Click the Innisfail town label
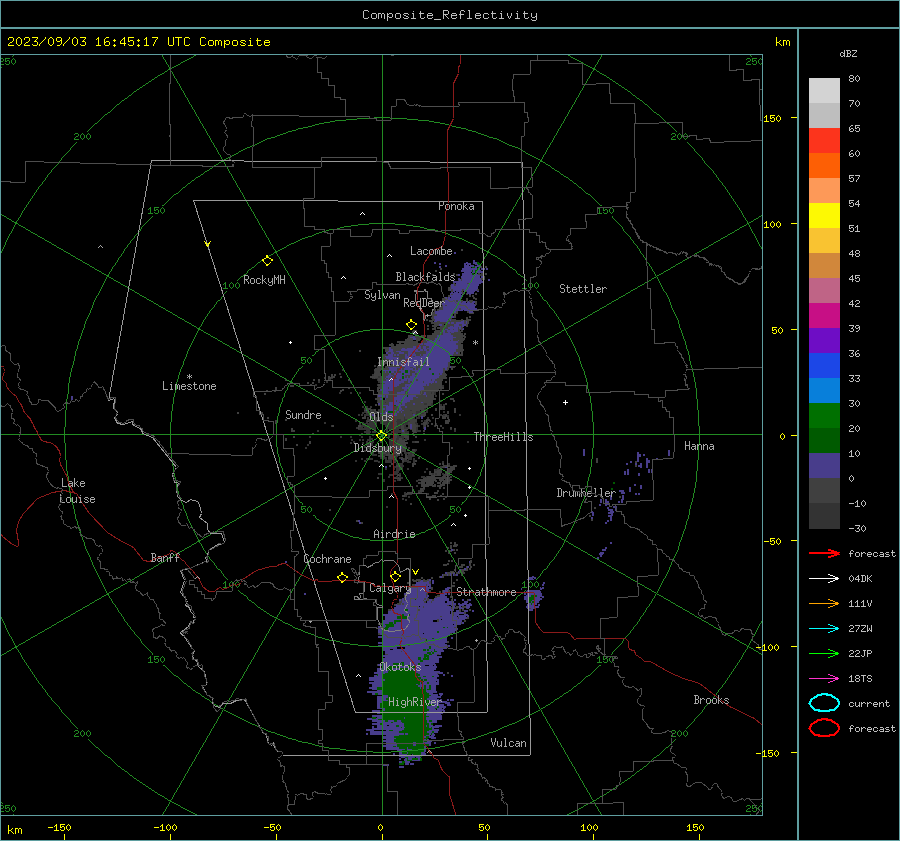Screen dimensions: 900x841 [403, 362]
